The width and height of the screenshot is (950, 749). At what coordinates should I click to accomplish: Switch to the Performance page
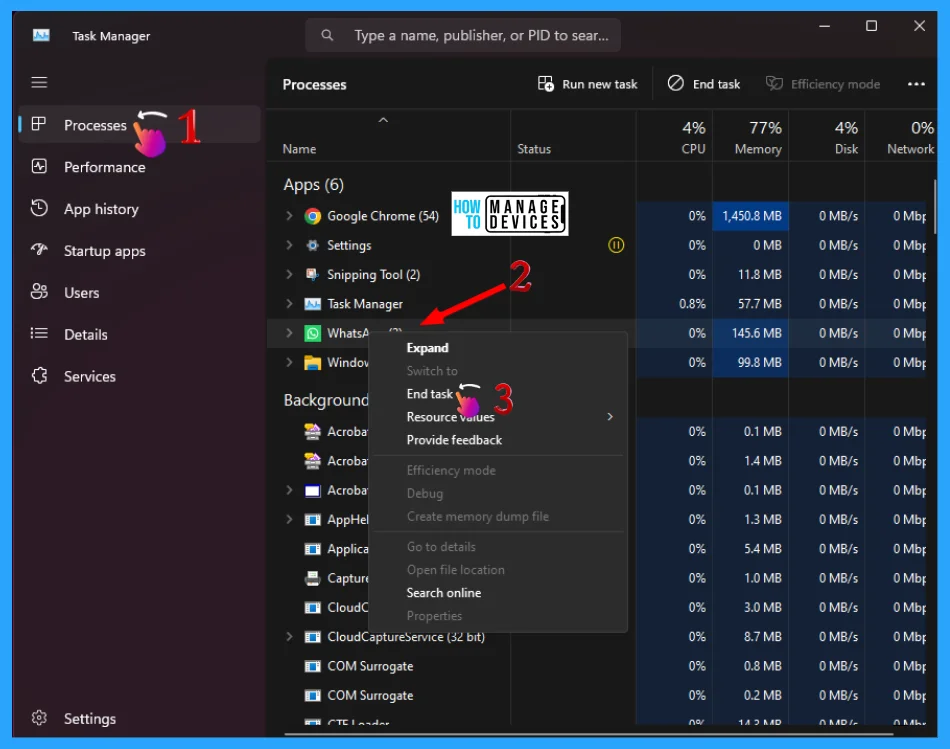pyautogui.click(x=140, y=167)
